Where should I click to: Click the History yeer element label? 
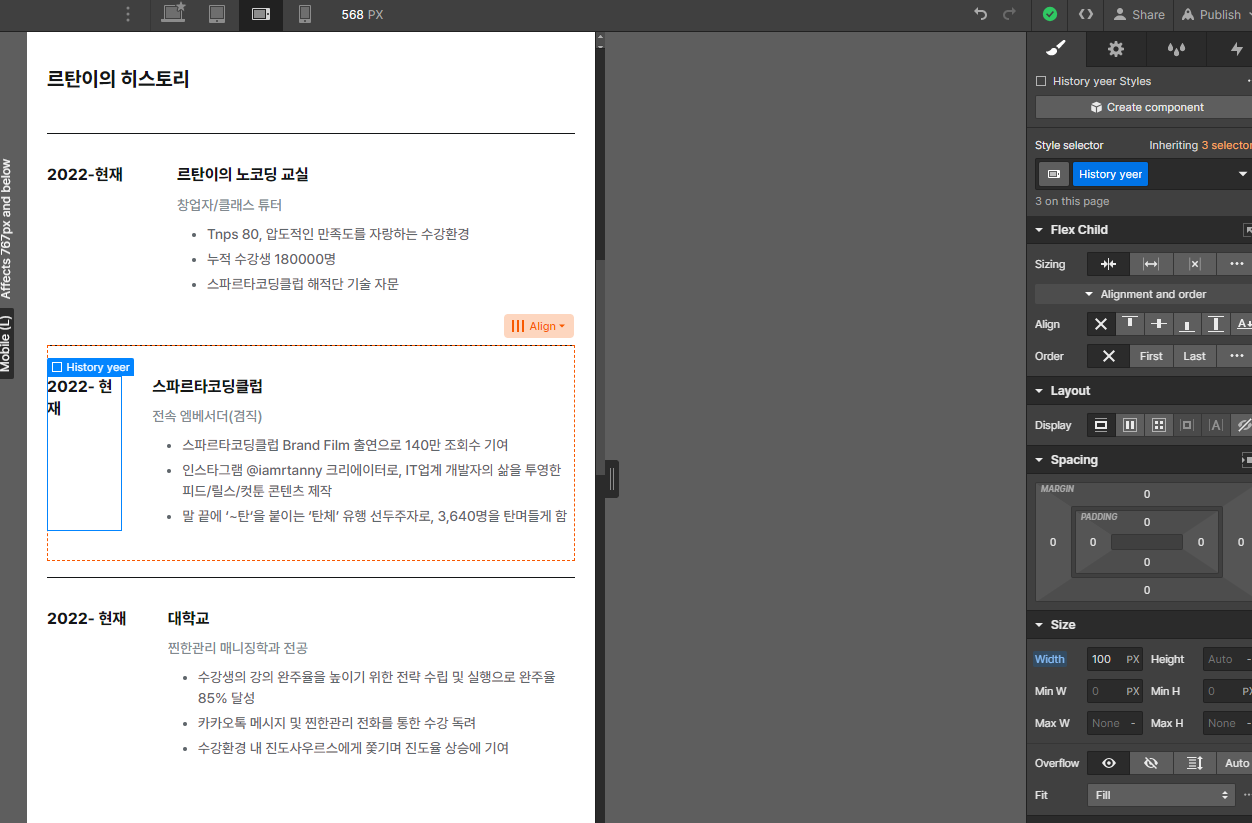coord(90,367)
